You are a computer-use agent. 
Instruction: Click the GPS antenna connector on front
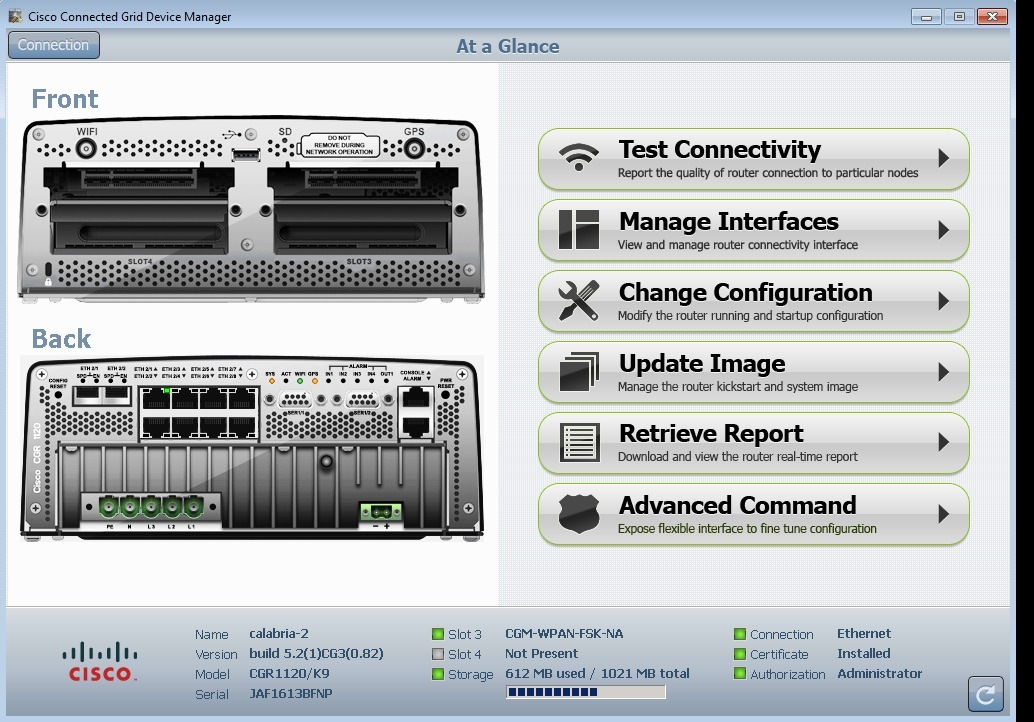coord(414,148)
